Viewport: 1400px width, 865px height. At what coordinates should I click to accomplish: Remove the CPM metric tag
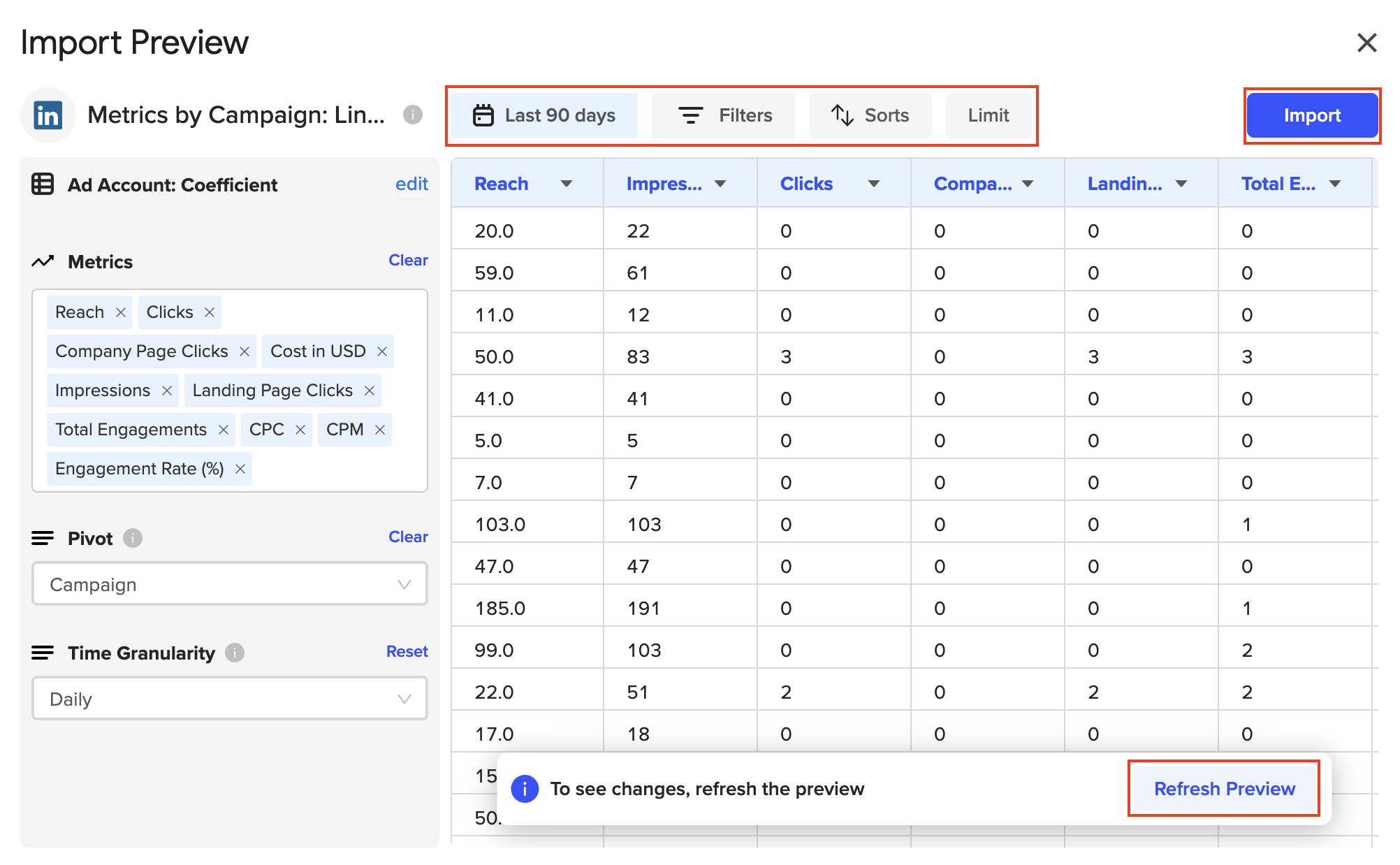pos(380,430)
